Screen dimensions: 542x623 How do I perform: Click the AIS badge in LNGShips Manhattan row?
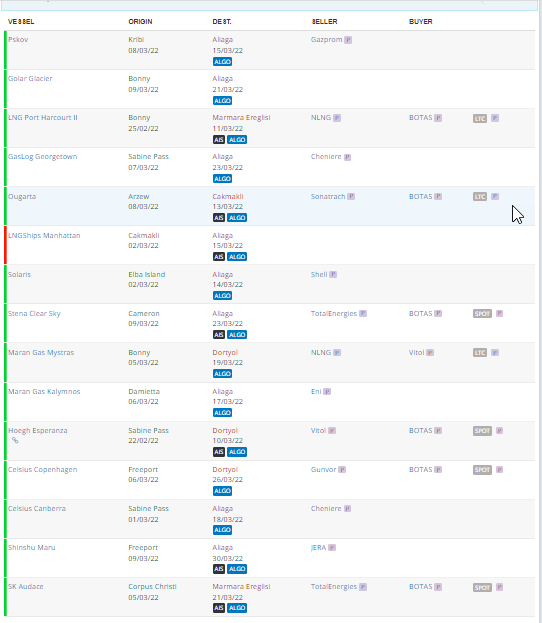click(x=219, y=257)
